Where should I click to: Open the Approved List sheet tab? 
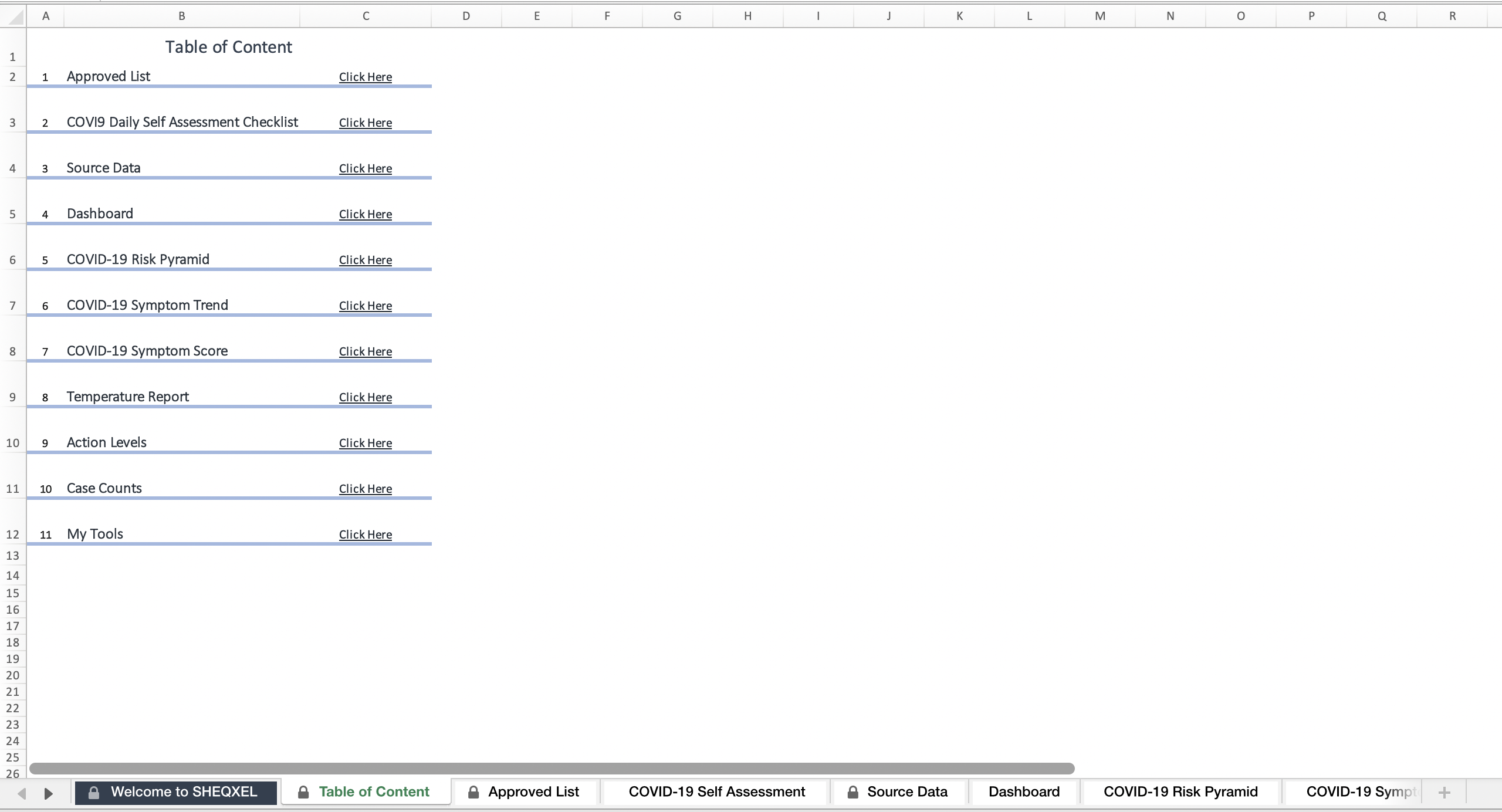(525, 792)
